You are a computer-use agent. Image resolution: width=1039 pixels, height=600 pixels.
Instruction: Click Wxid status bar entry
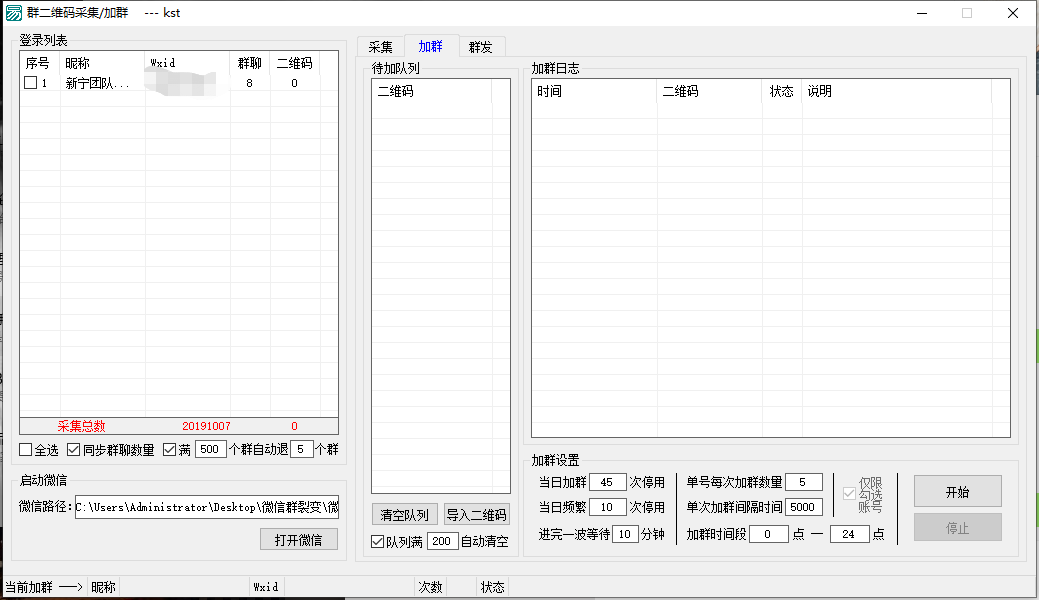click(x=266, y=587)
